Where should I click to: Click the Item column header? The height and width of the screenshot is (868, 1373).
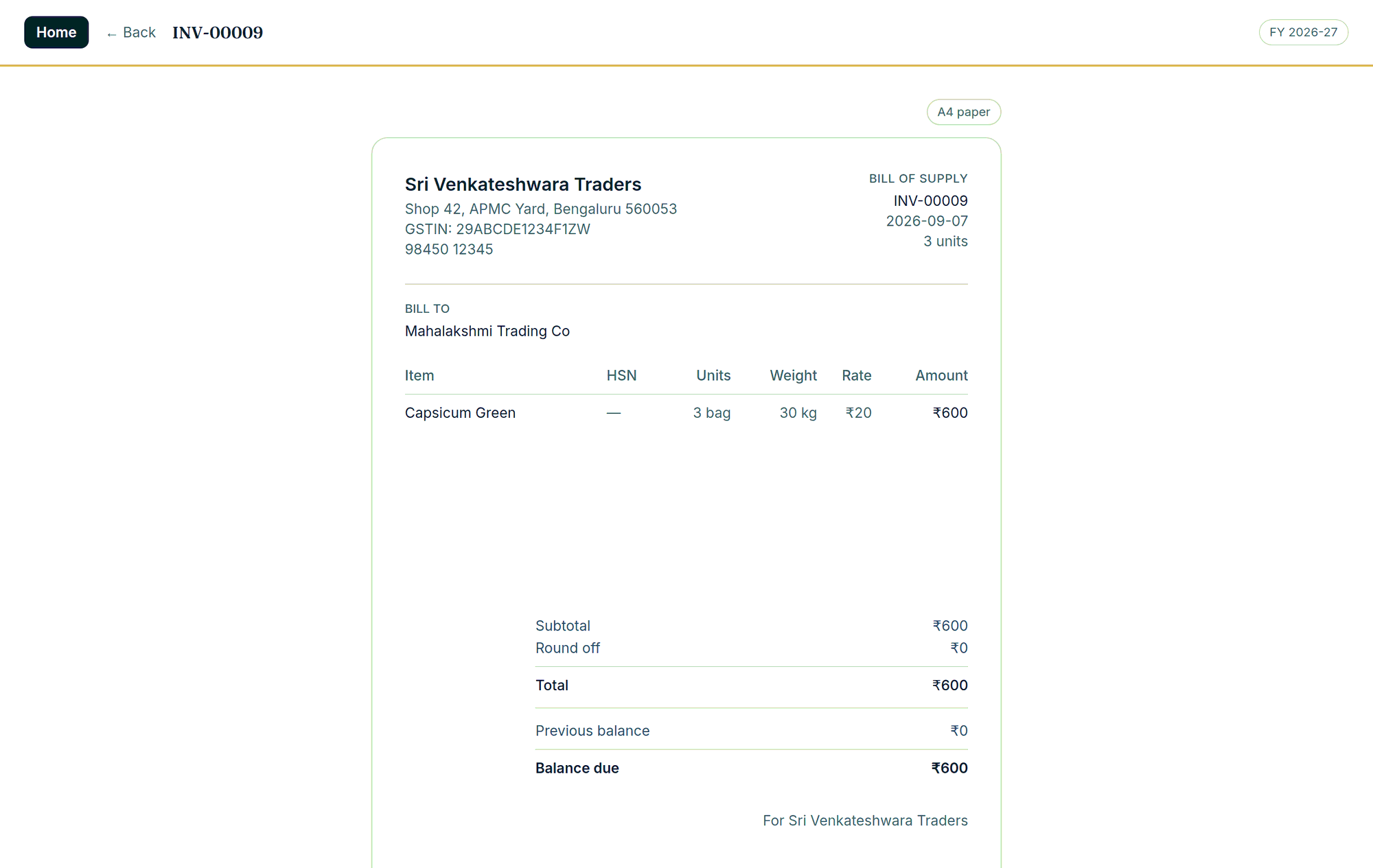419,375
